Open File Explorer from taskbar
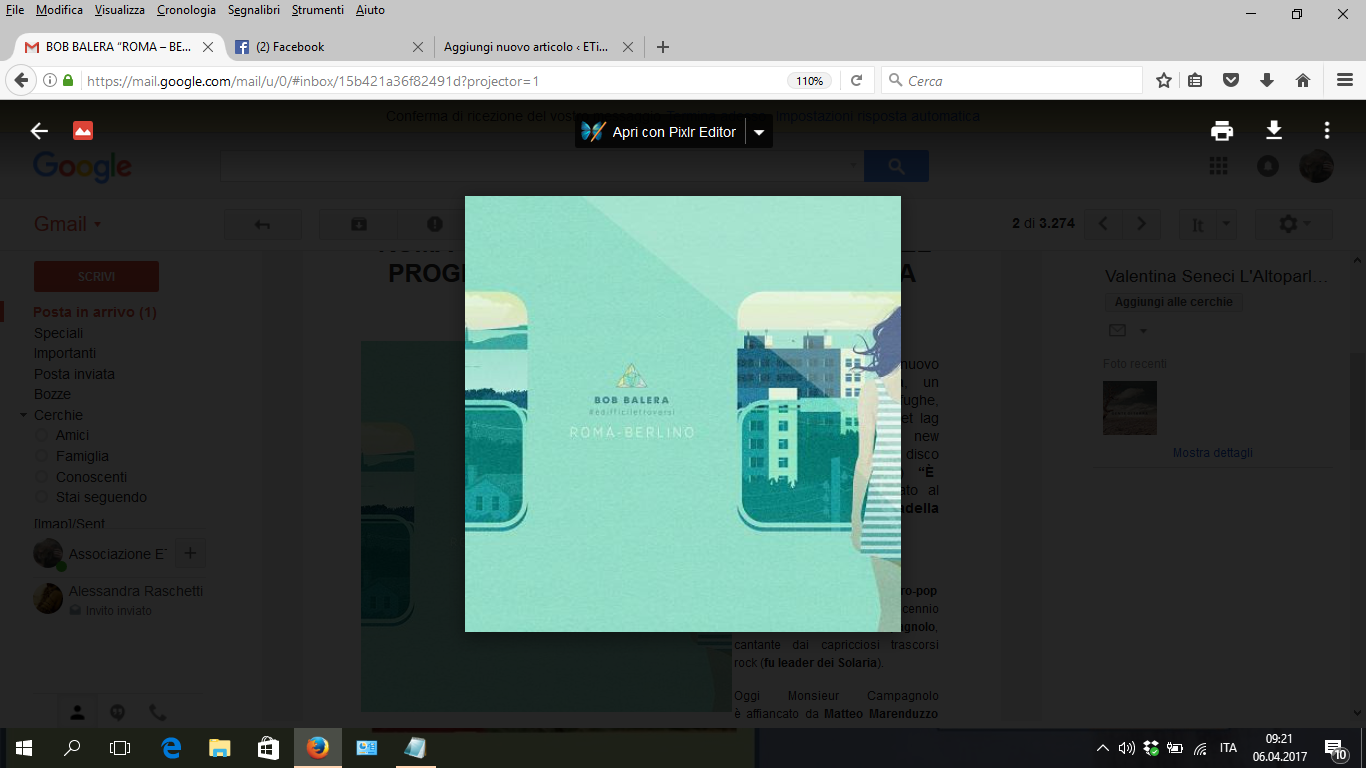 click(x=220, y=747)
